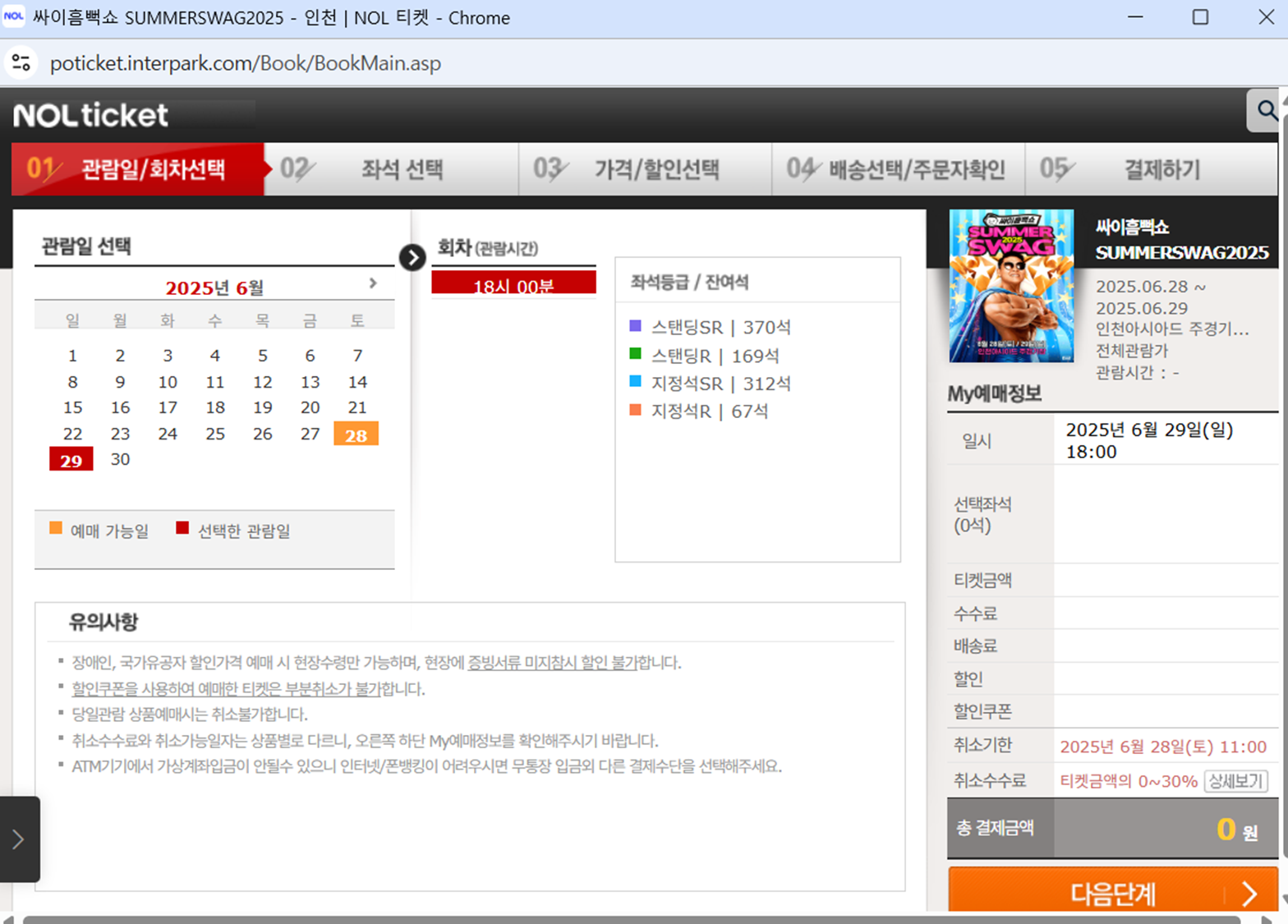Click the 스탠딩R green color square
1288x924 pixels.
coord(635,354)
